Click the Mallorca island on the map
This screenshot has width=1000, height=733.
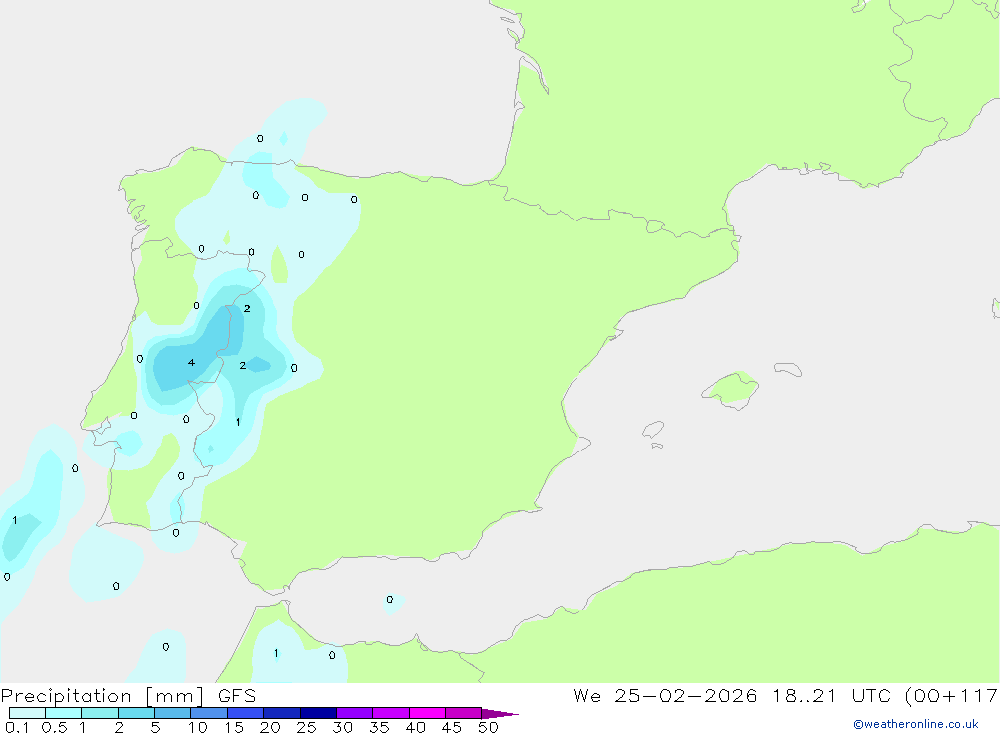[731, 389]
